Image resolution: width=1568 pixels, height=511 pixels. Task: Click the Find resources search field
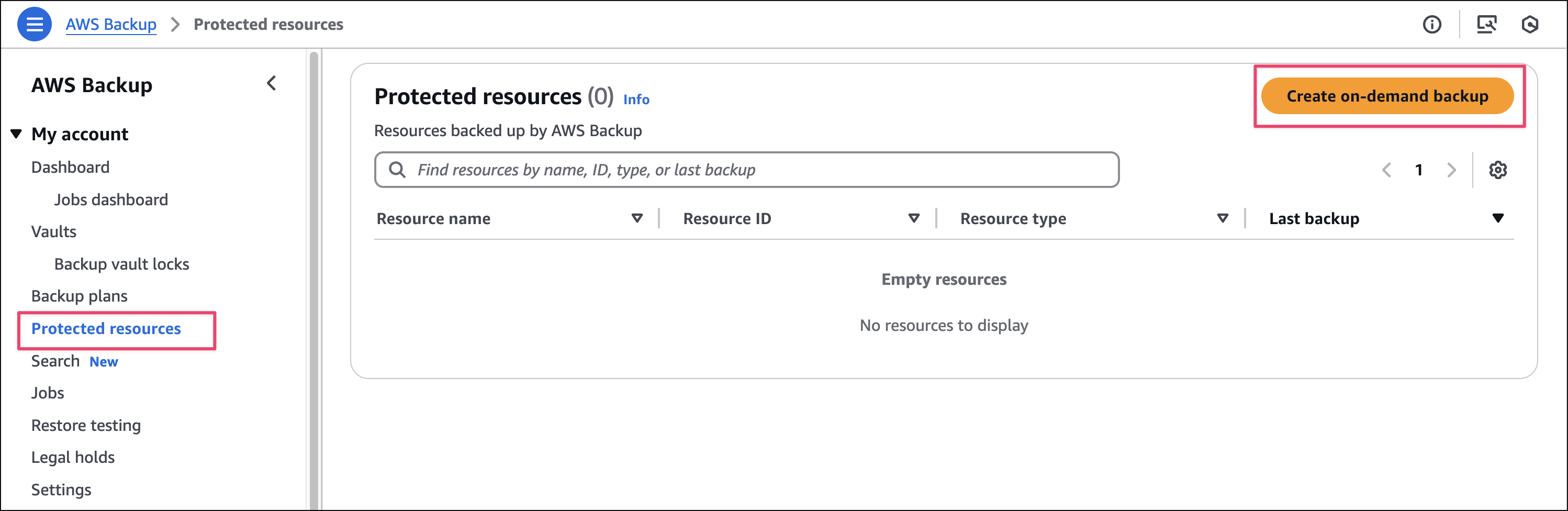click(746, 170)
